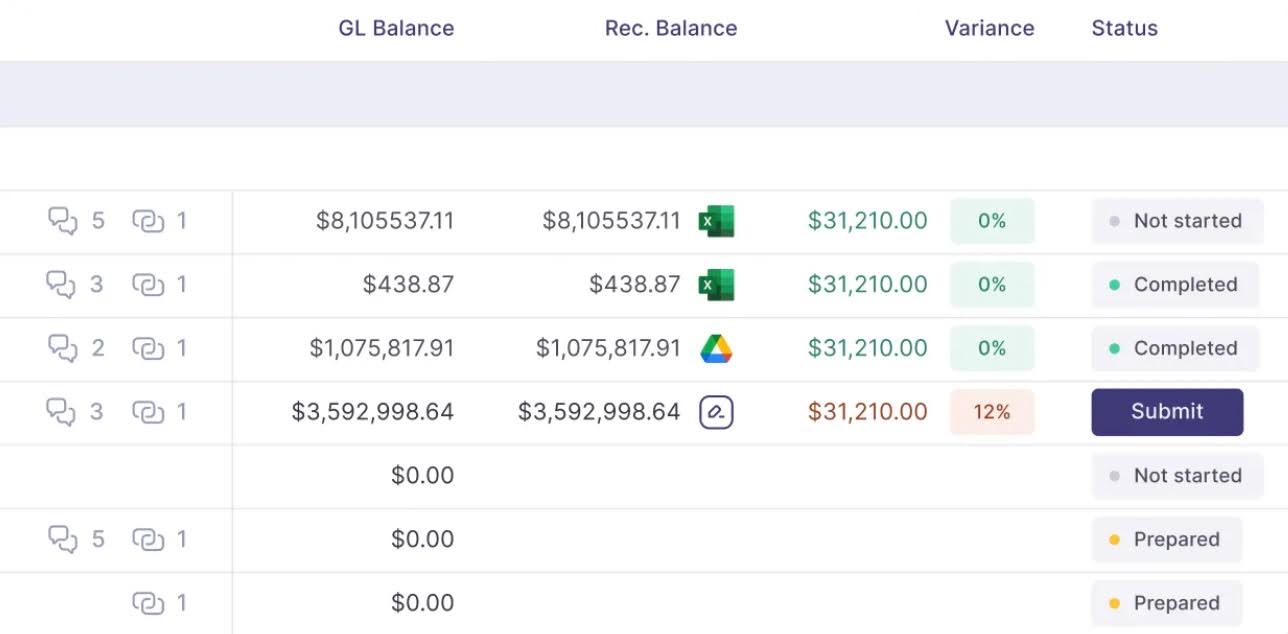Click the 0% variance chip on first row
The width and height of the screenshot is (1288, 634).
click(992, 221)
